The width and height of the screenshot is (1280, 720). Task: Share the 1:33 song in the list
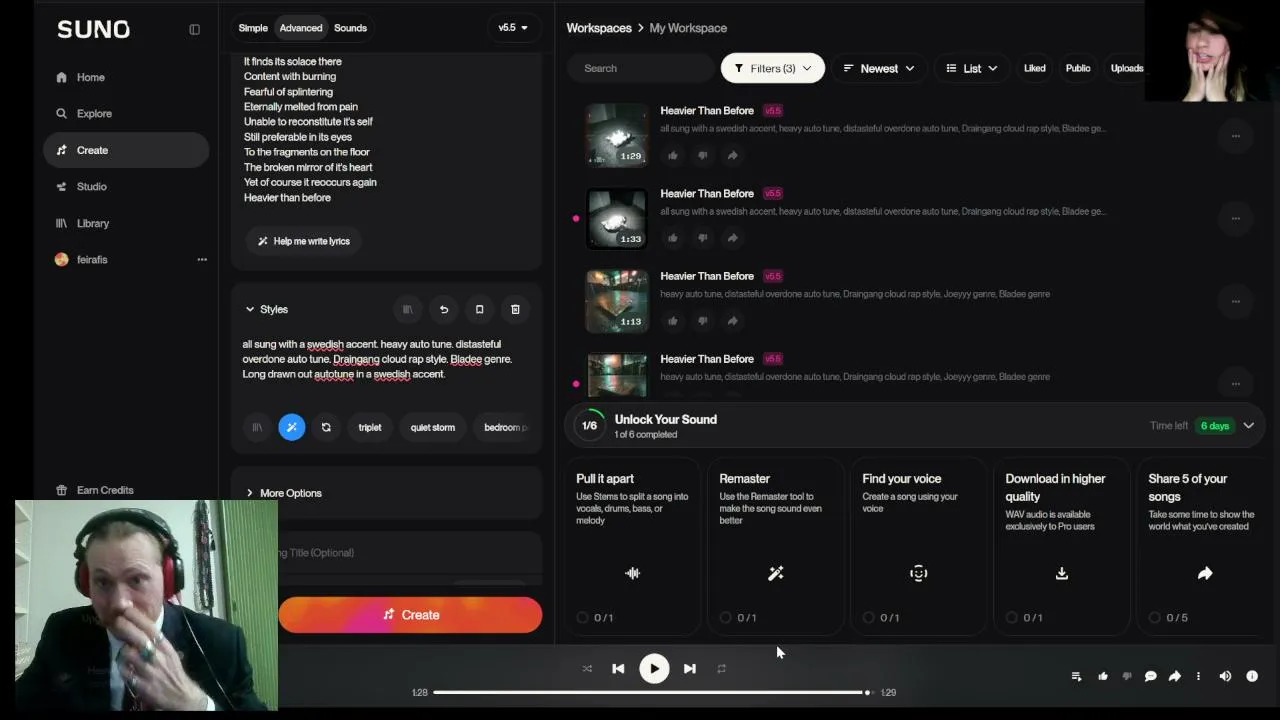[732, 238]
